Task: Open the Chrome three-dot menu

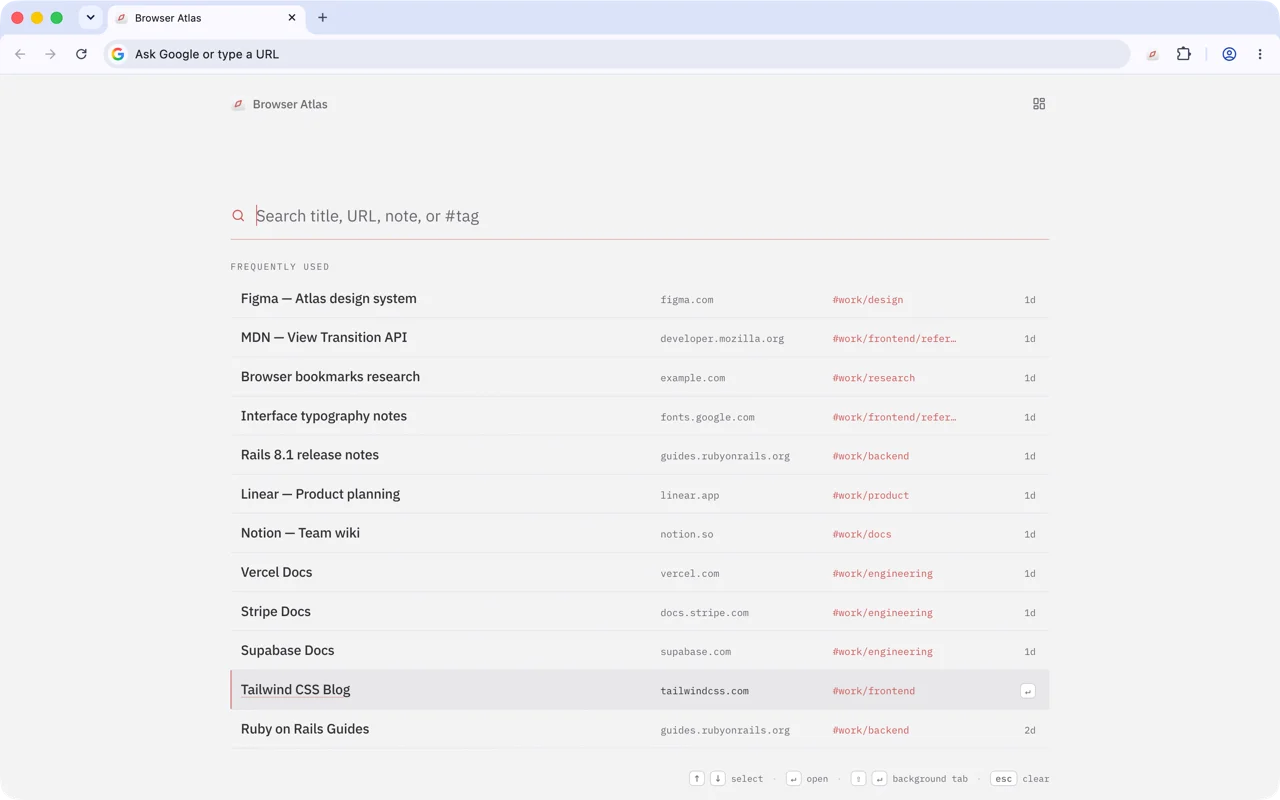Action: coord(1260,54)
